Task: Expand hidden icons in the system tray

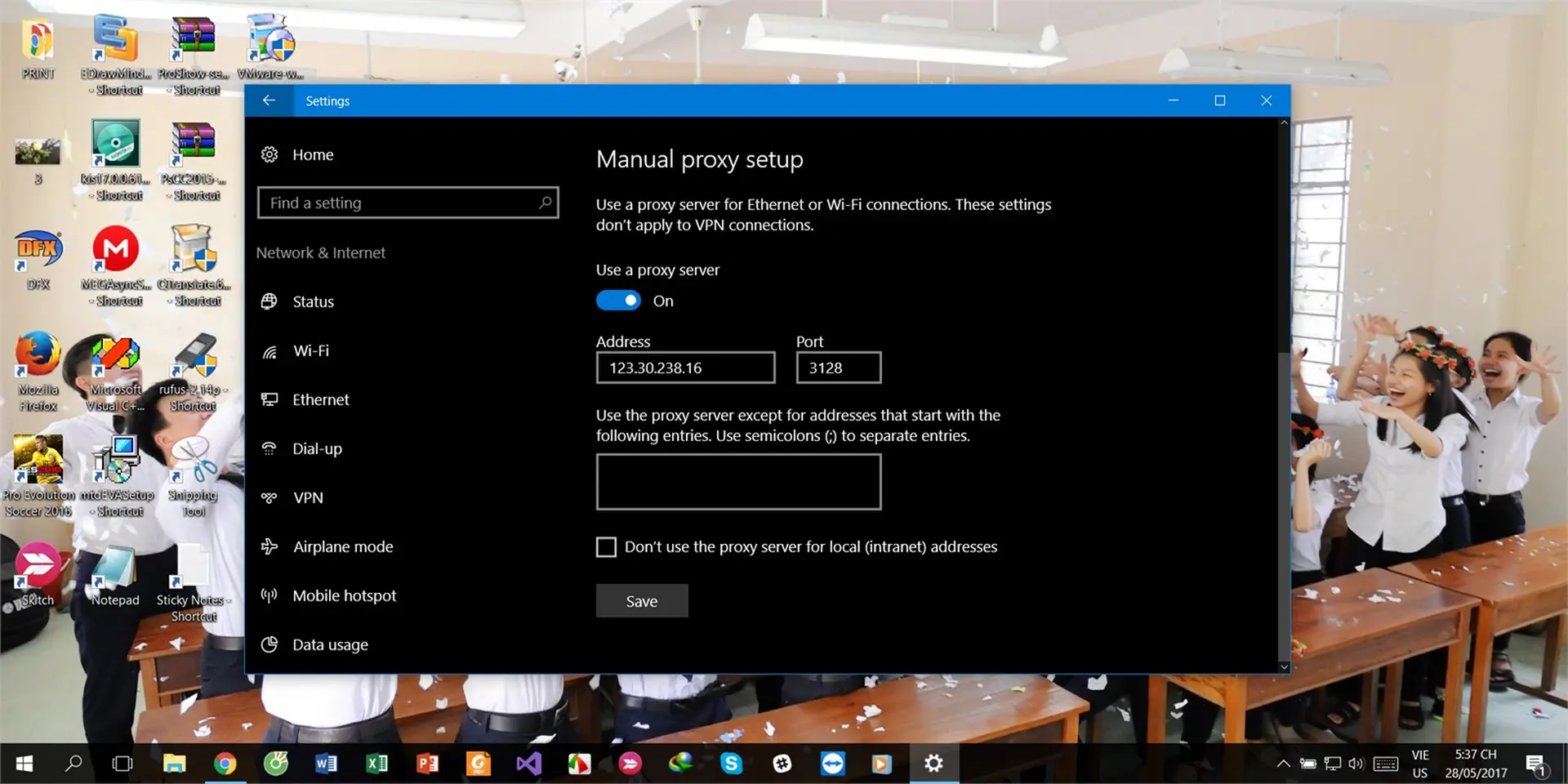Action: [x=1284, y=763]
